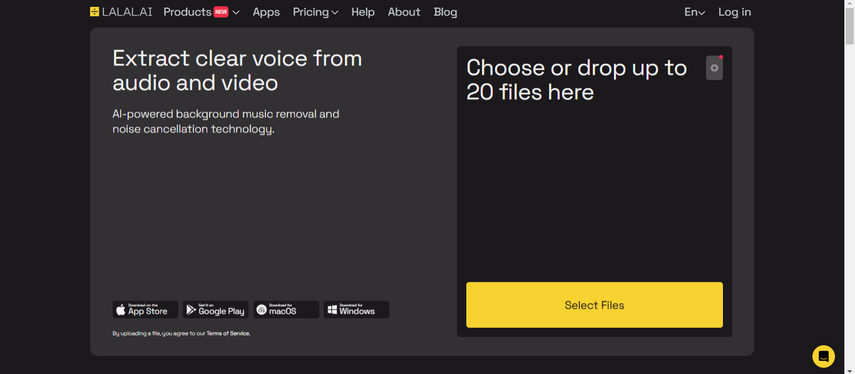Screen dimensions: 855x374
Task: Download for macOS badge
Action: point(286,310)
